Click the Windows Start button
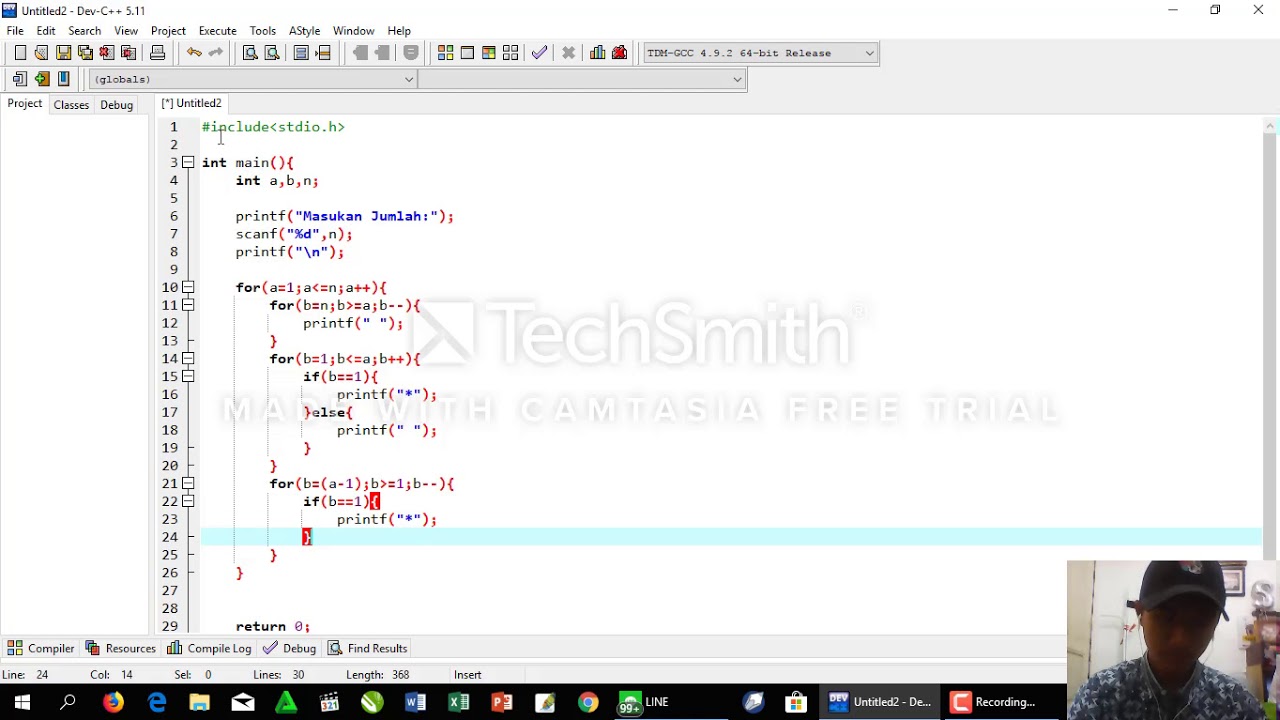This screenshot has width=1280, height=720. [x=22, y=702]
